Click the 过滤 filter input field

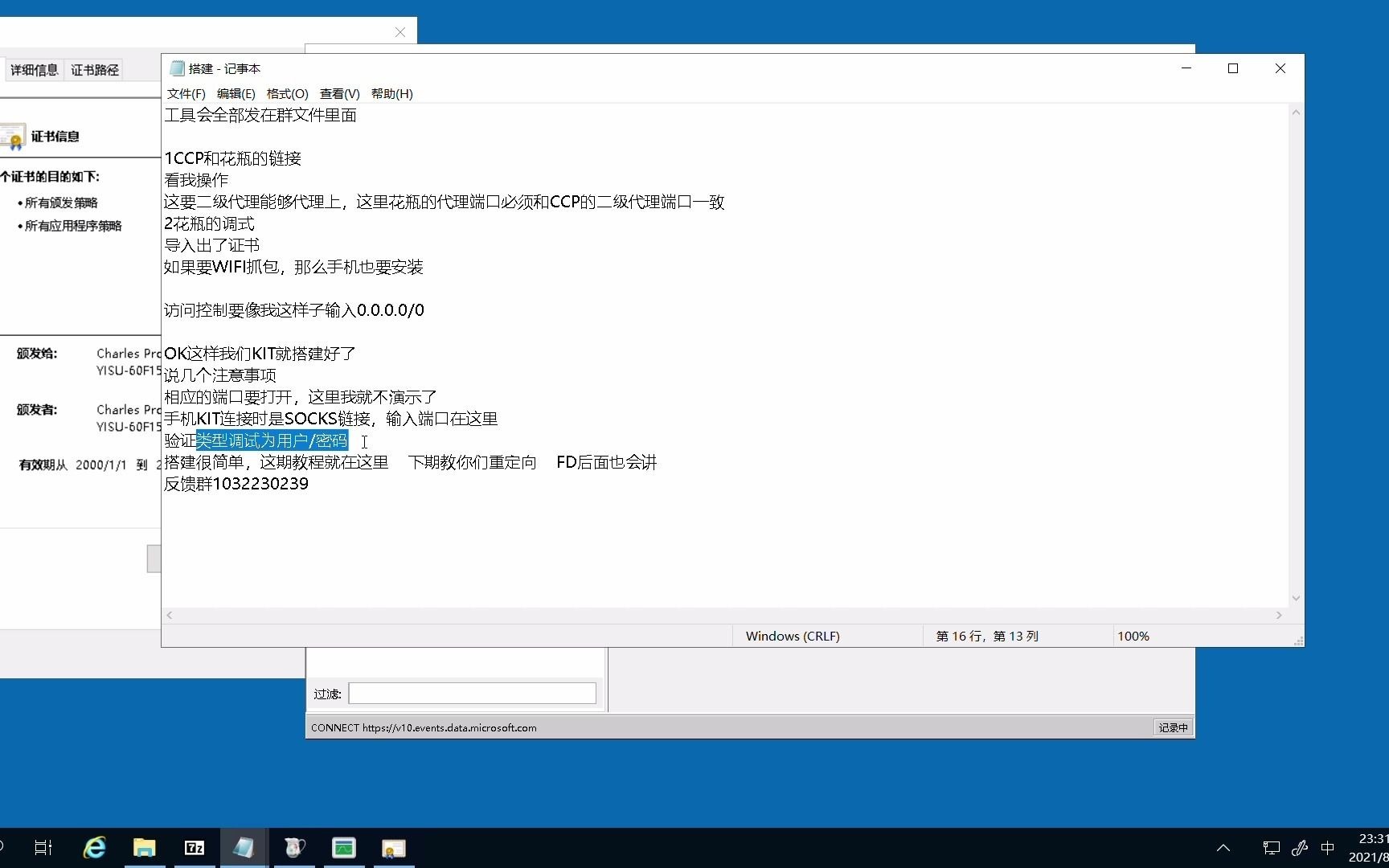tap(472, 694)
